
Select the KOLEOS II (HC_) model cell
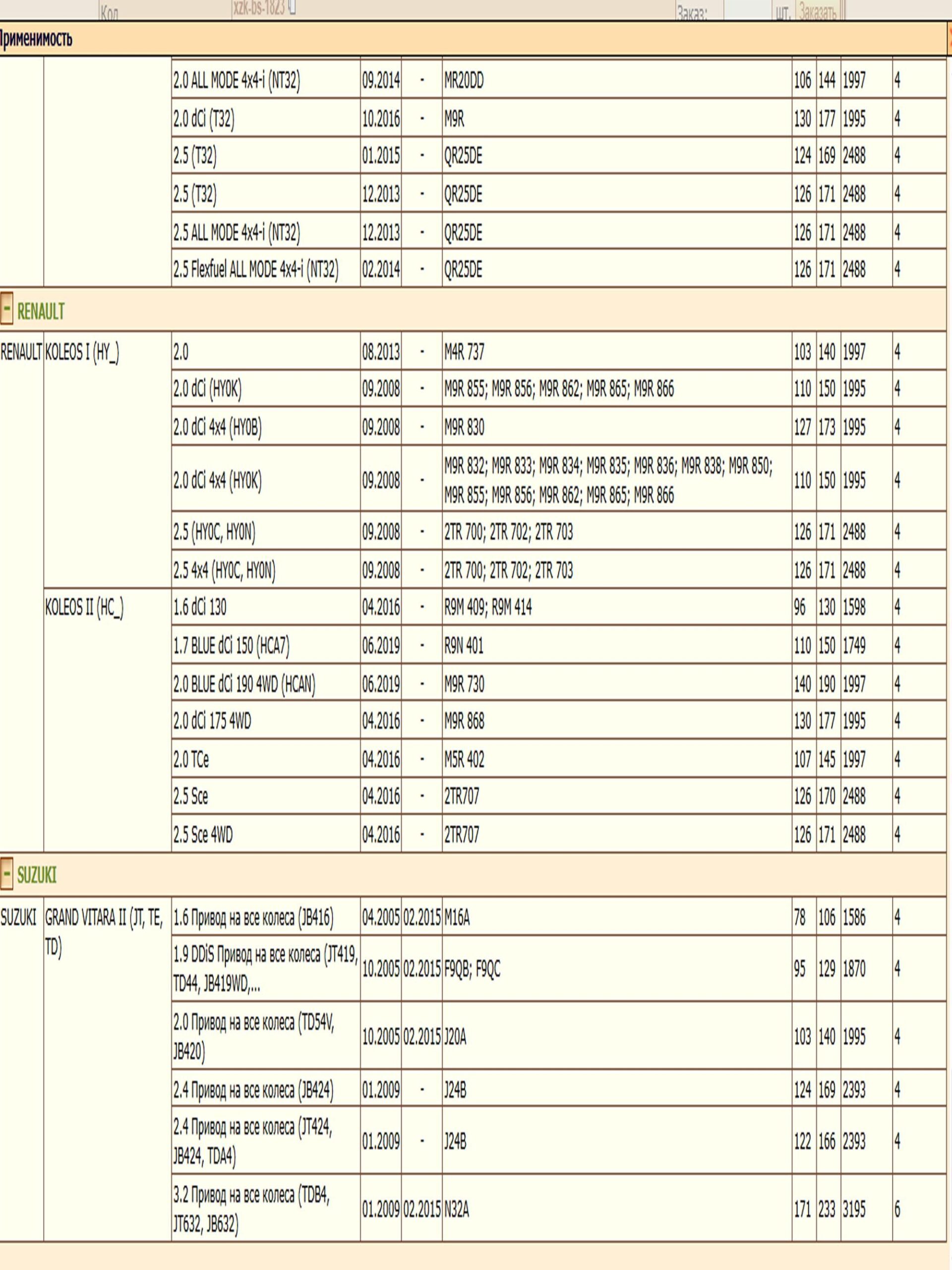coord(84,607)
